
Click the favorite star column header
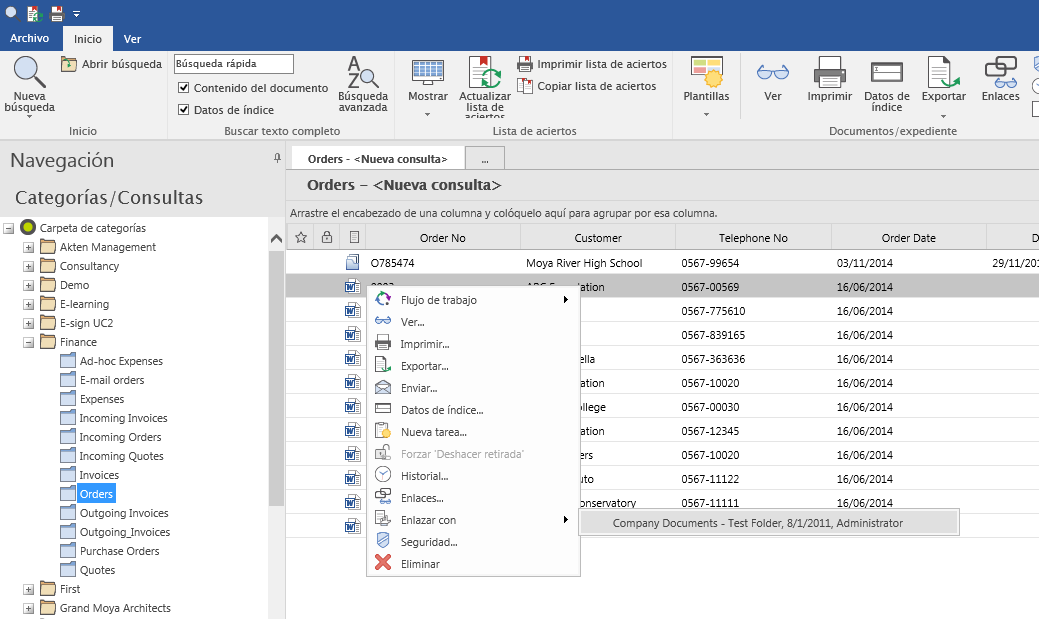pyautogui.click(x=301, y=237)
